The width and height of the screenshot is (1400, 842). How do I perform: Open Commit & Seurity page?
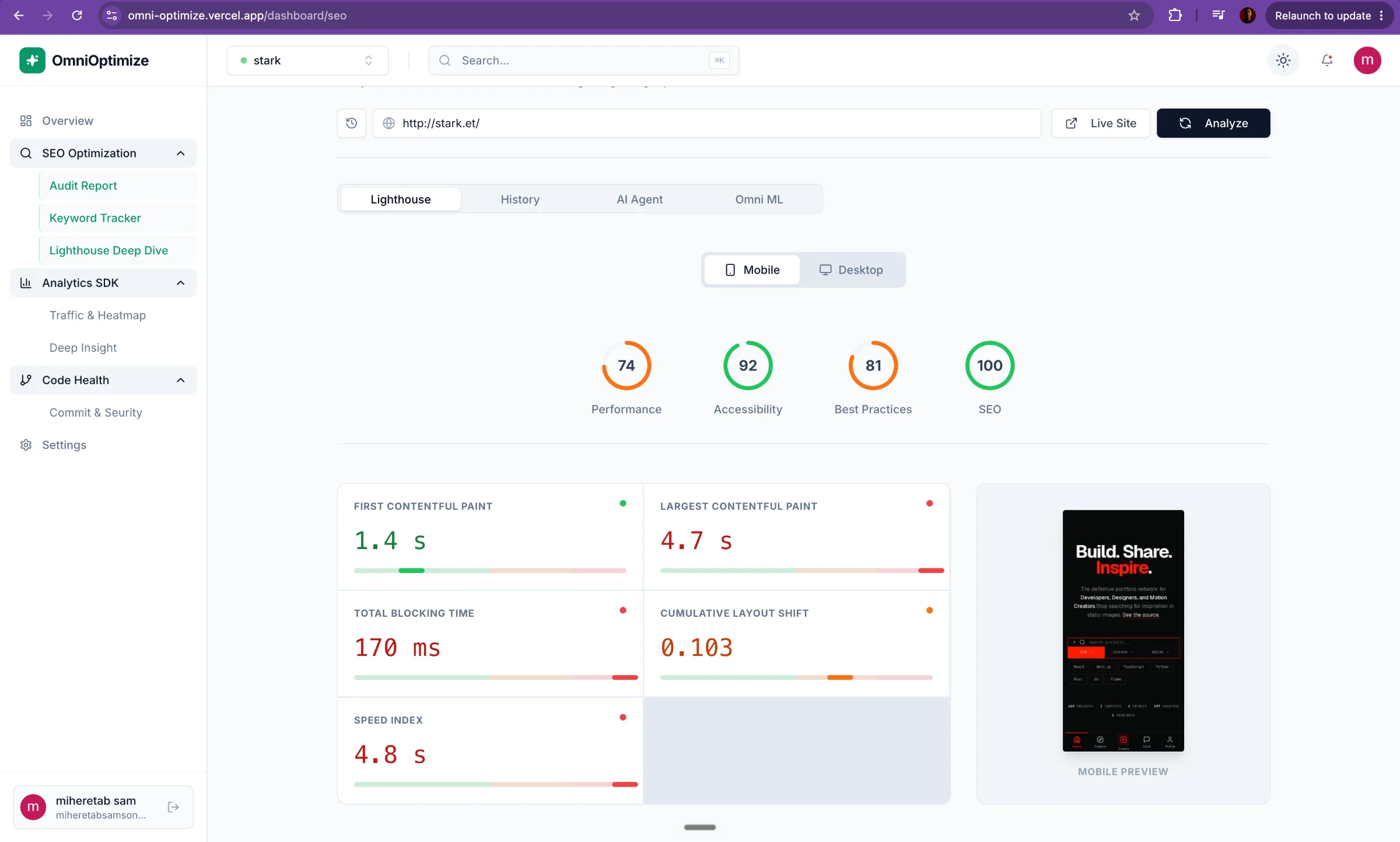[x=118, y=413]
